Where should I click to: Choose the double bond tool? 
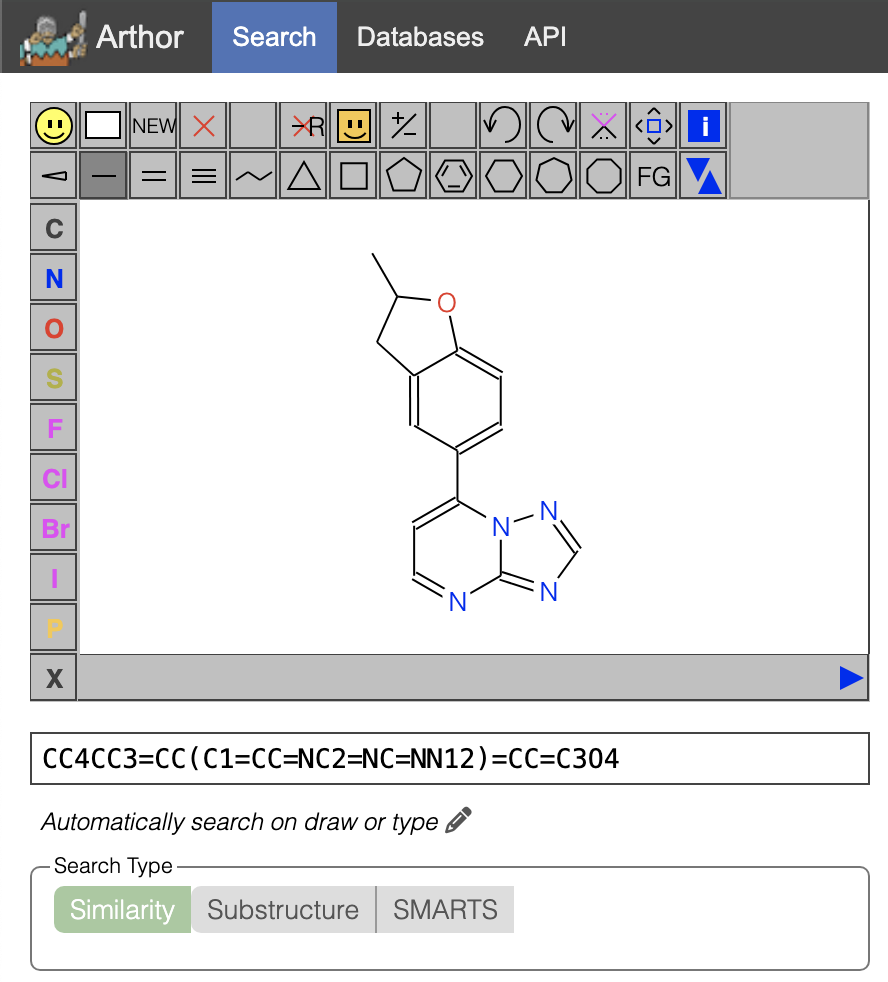coord(154,177)
